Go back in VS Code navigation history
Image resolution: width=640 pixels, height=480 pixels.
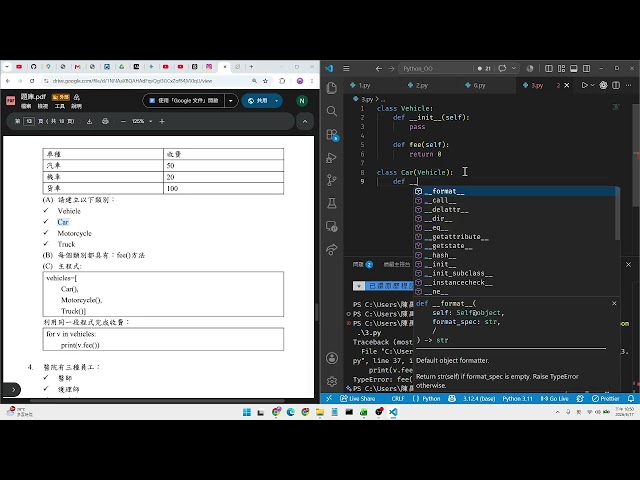(379, 68)
